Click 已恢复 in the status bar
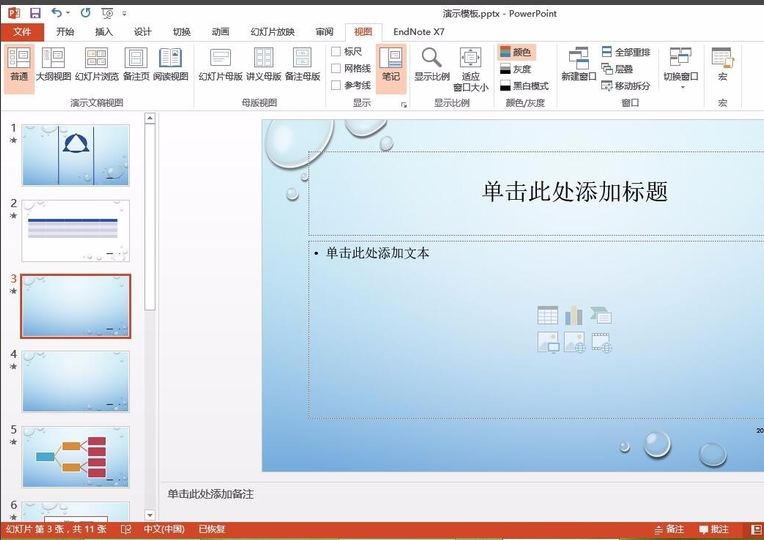 211,529
